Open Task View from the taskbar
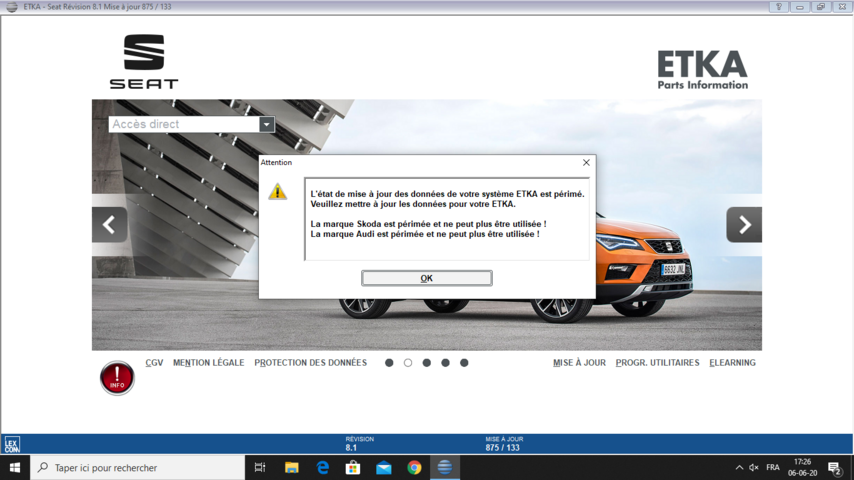Screen dimensions: 854x480 pos(260,467)
